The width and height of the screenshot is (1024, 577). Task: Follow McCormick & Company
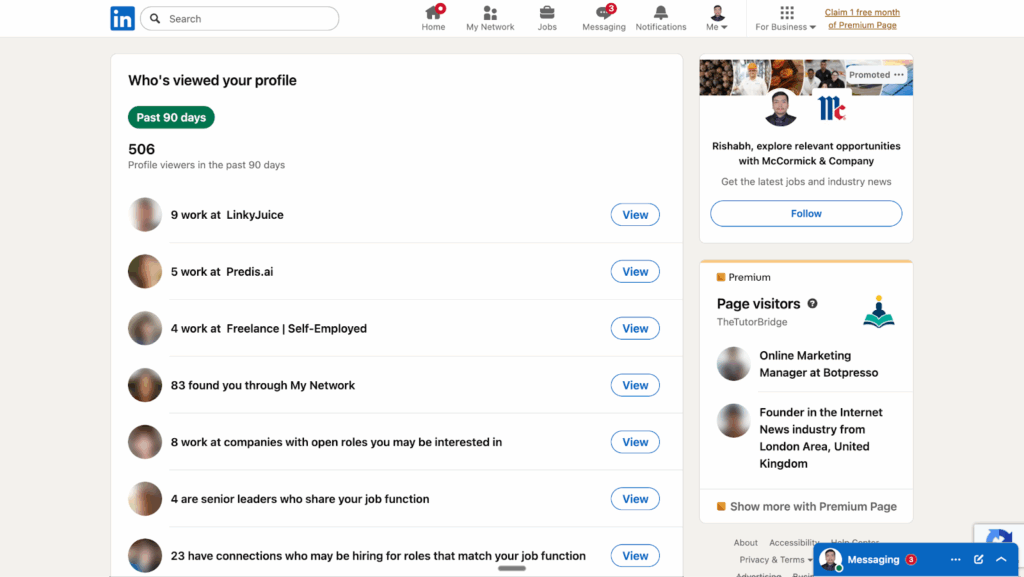(x=806, y=213)
